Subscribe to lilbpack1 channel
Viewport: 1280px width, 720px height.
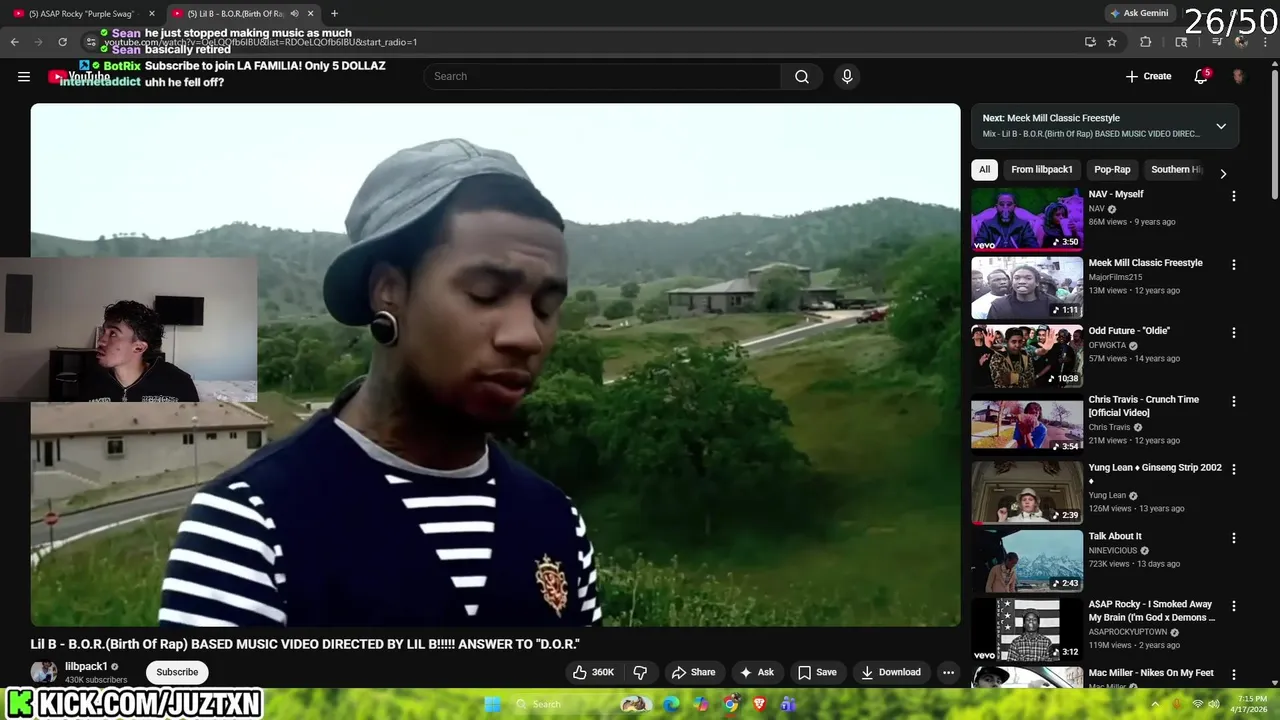point(177,672)
